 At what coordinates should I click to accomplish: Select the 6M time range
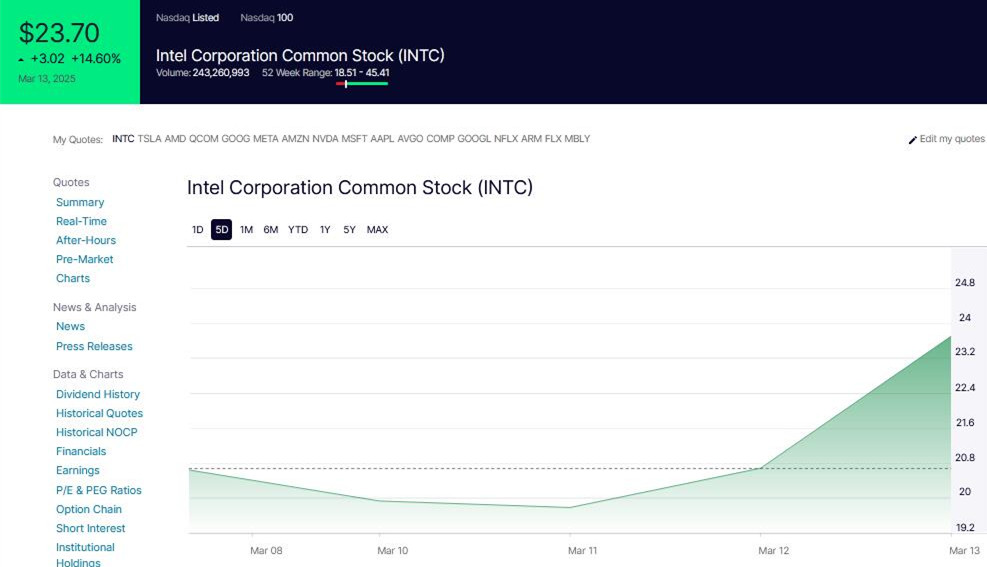pos(271,230)
